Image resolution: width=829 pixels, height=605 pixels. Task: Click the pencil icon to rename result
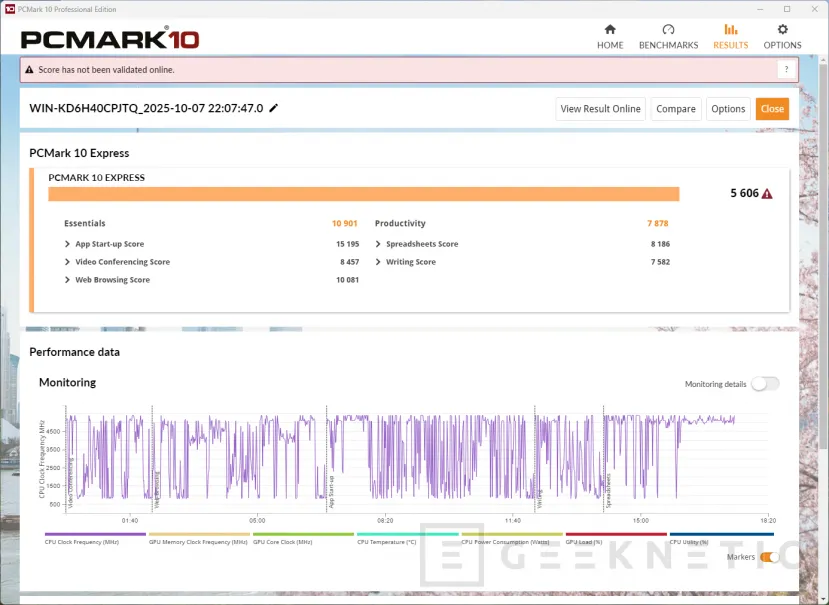click(274, 108)
